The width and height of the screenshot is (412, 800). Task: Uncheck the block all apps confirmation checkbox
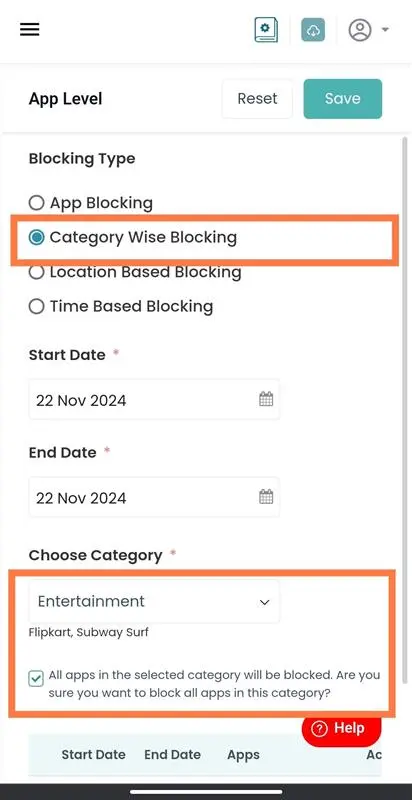[x=36, y=679]
